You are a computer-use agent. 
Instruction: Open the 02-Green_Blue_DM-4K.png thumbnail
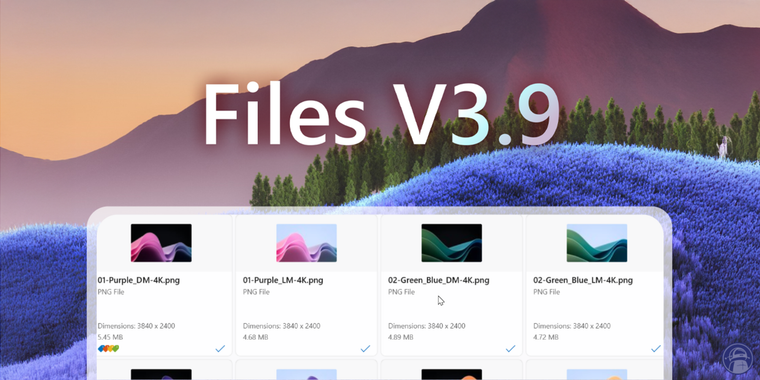point(452,243)
